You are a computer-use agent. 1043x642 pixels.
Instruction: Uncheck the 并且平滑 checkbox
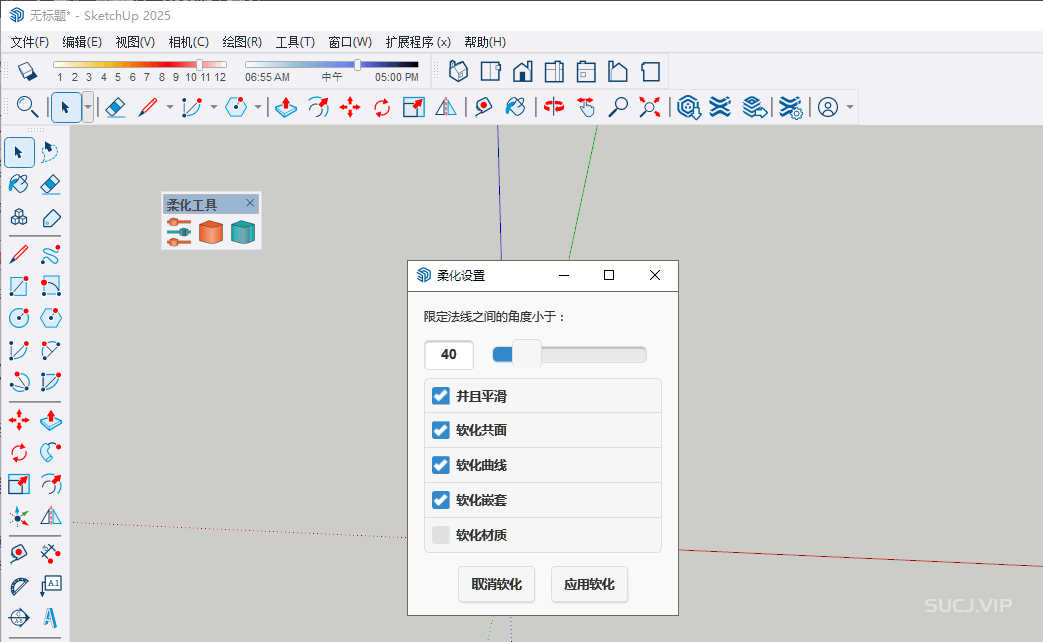[x=440, y=396]
